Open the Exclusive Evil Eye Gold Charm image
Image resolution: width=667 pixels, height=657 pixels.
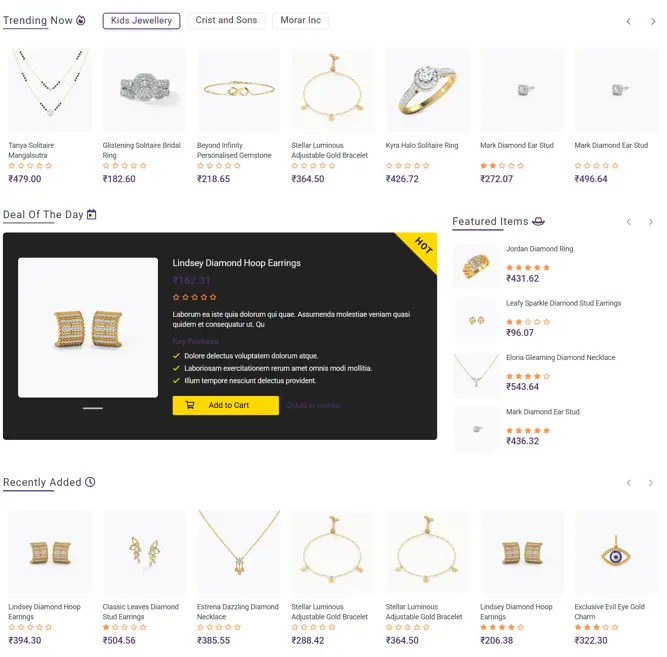(616, 551)
